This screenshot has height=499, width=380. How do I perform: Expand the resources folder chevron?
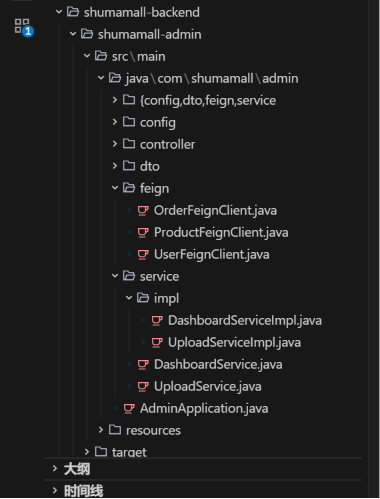[101, 430]
